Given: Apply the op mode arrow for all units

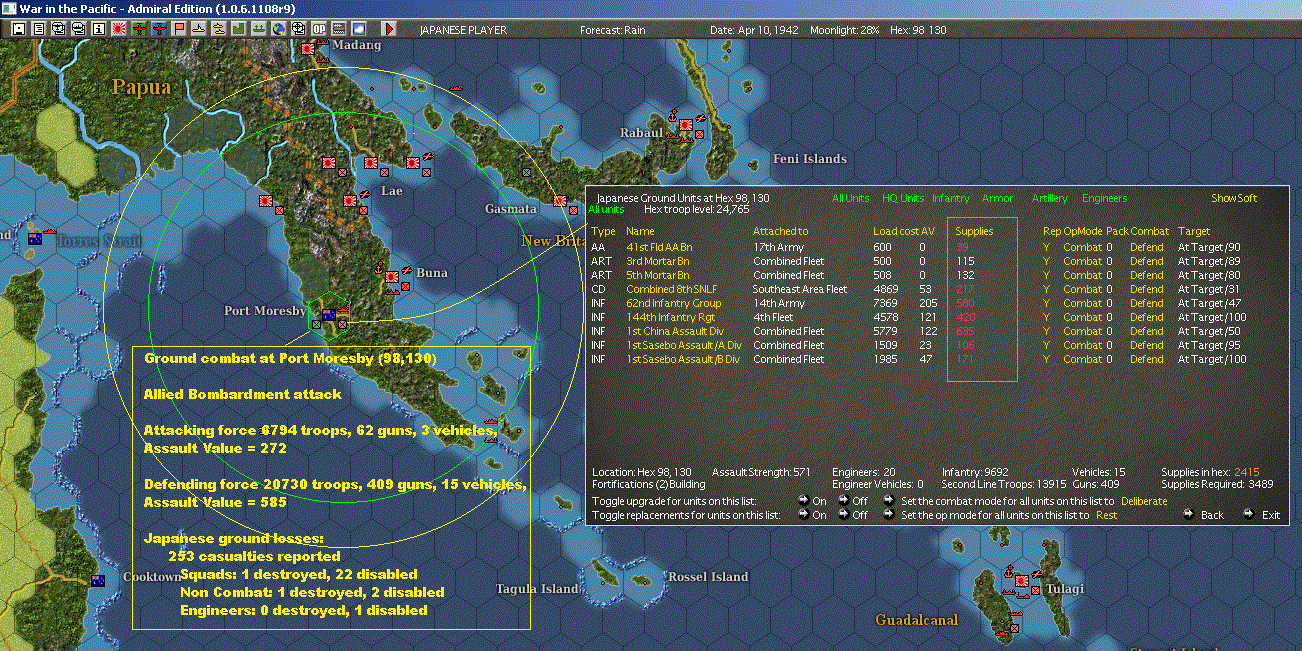Looking at the screenshot, I should click(x=889, y=515).
